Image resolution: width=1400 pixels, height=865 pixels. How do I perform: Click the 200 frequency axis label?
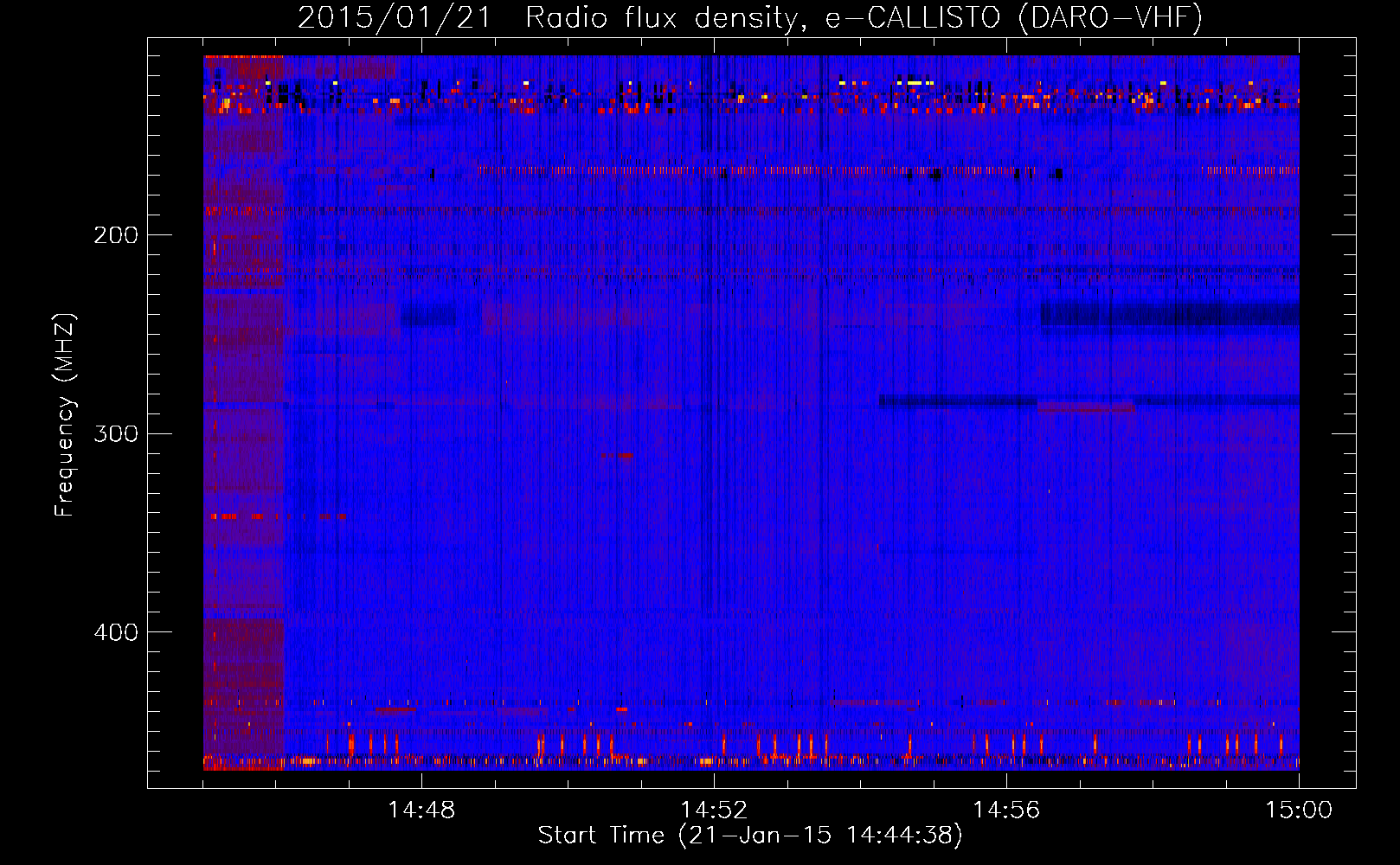(x=115, y=235)
